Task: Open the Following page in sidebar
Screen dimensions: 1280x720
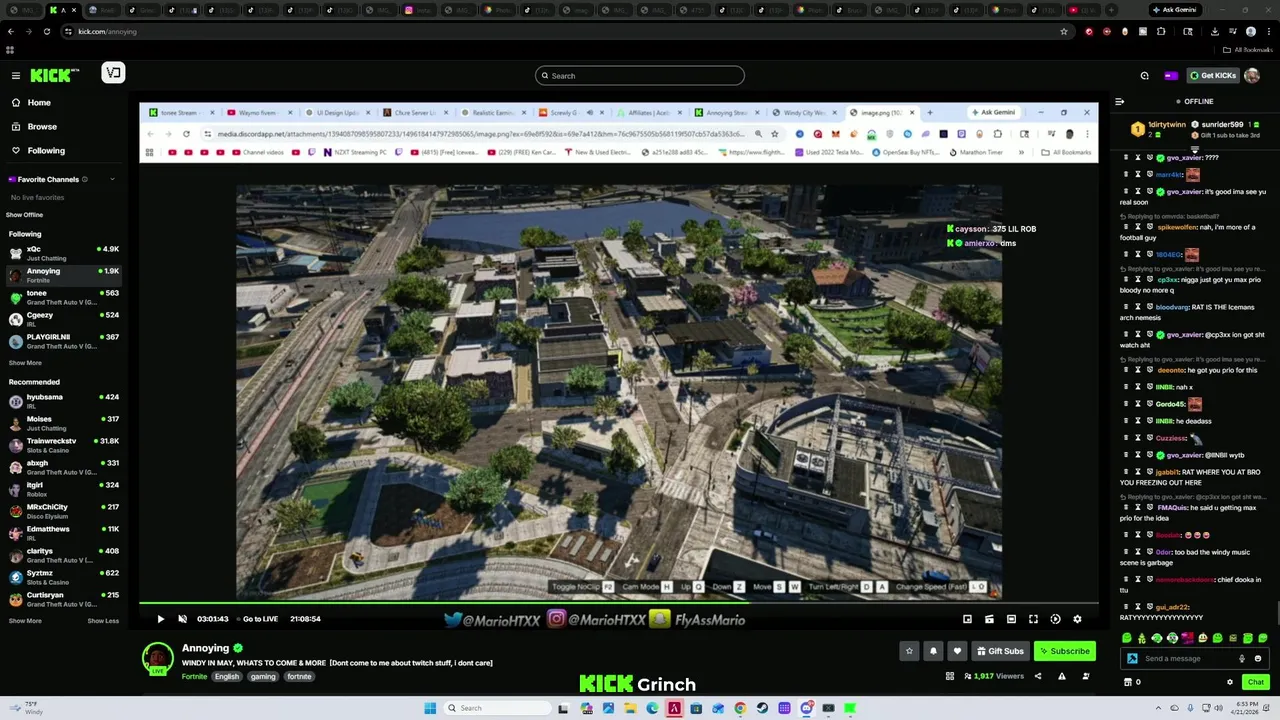Action: tap(37, 151)
